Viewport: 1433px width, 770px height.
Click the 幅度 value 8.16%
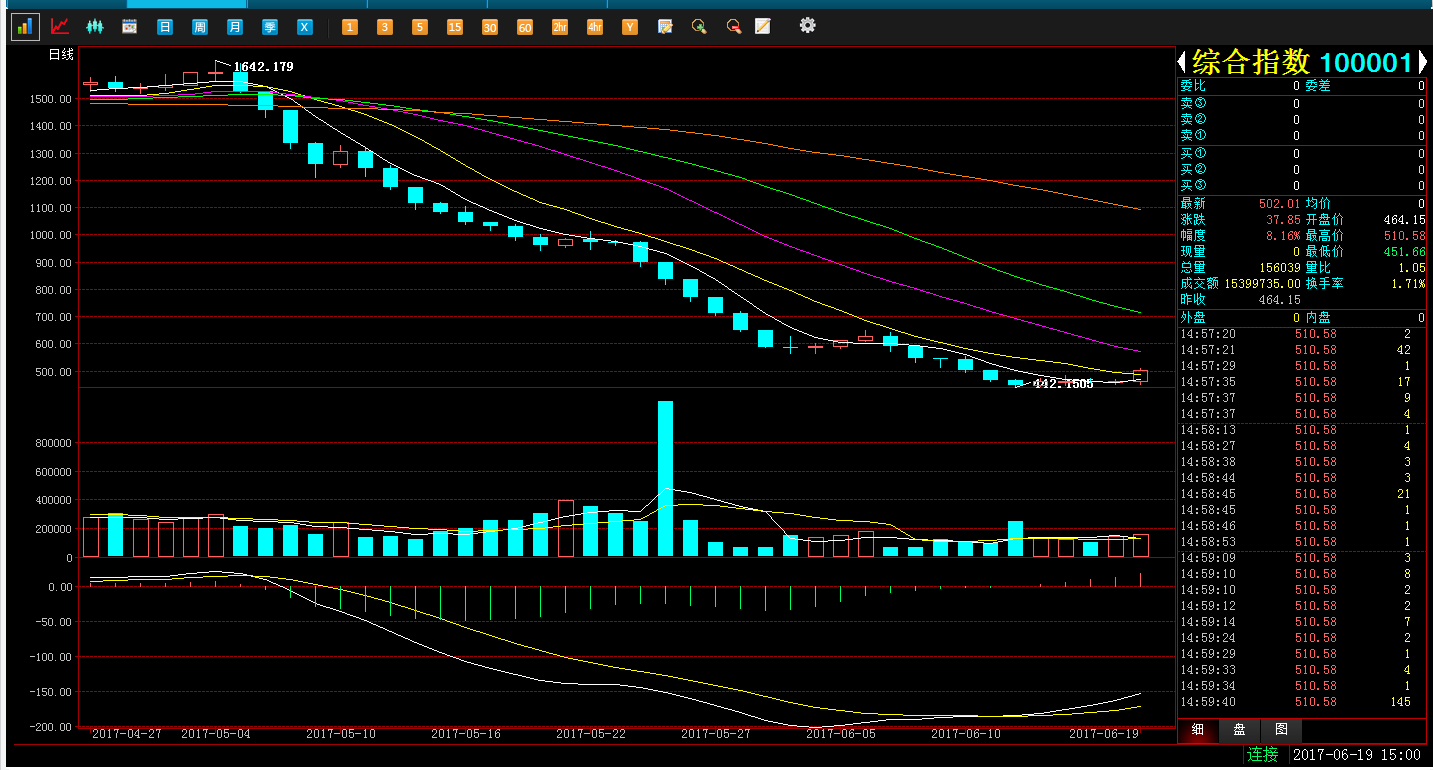[x=1282, y=236]
